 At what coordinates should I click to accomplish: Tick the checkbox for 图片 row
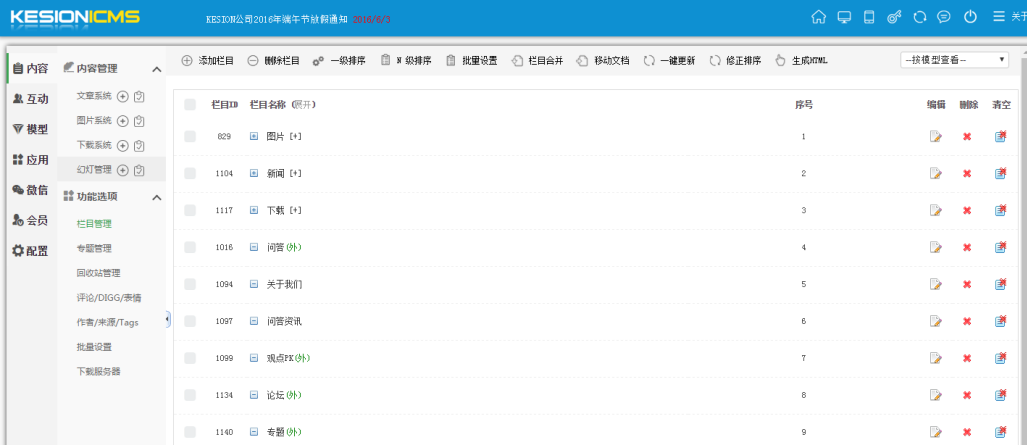[190, 136]
